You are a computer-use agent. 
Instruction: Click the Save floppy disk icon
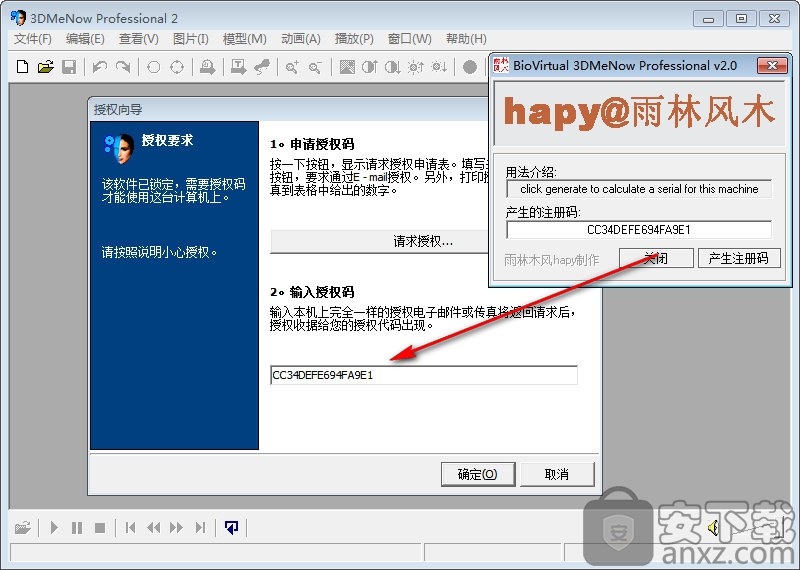tap(69, 67)
